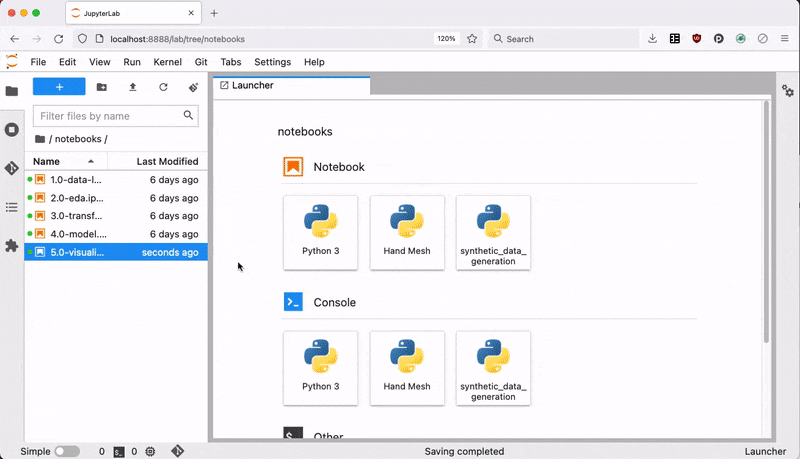Sort files by Last Modified column
Screen dimensions: 800x459
coord(158,161)
